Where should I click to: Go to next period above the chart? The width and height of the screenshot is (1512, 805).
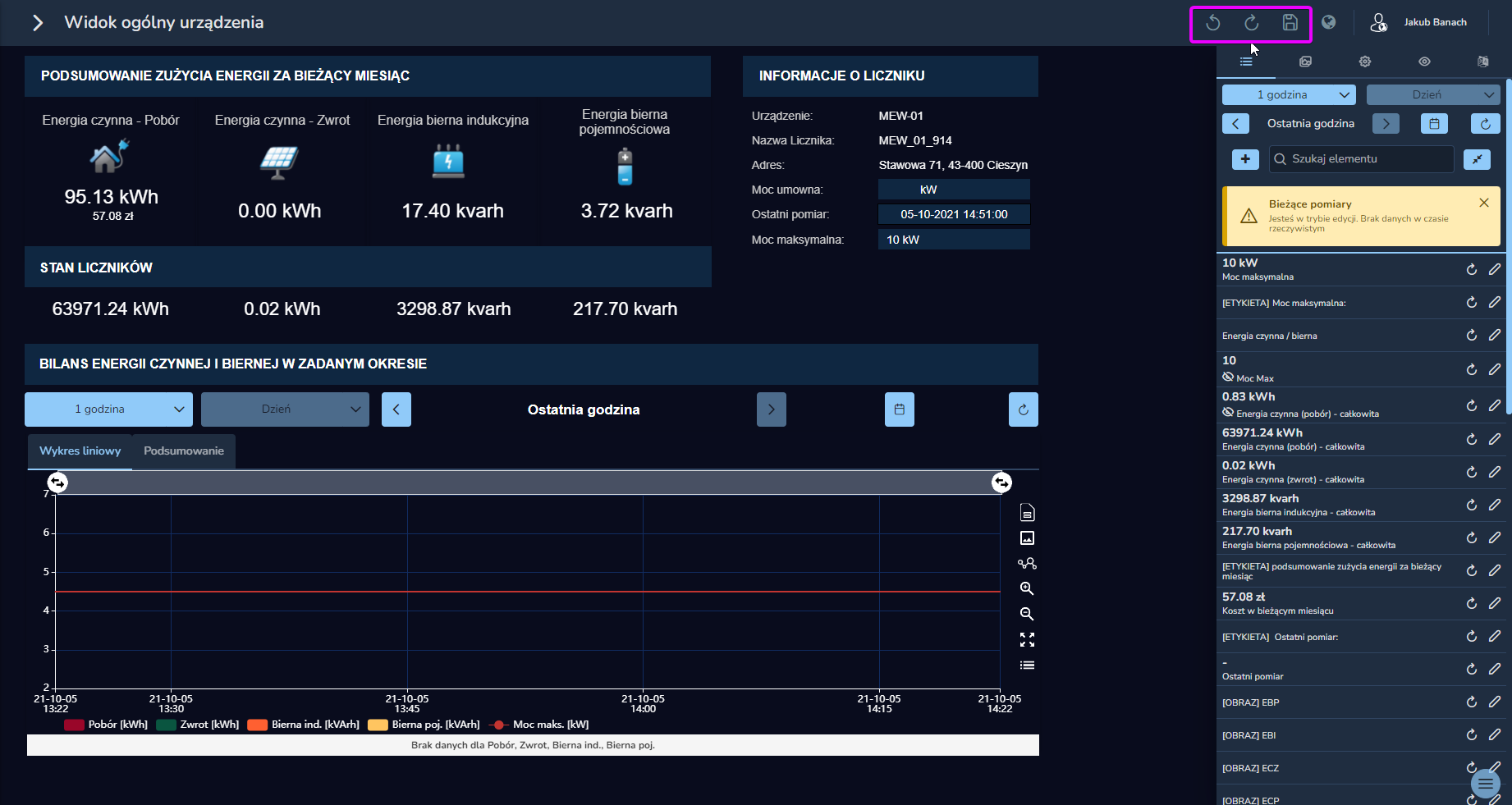point(772,409)
